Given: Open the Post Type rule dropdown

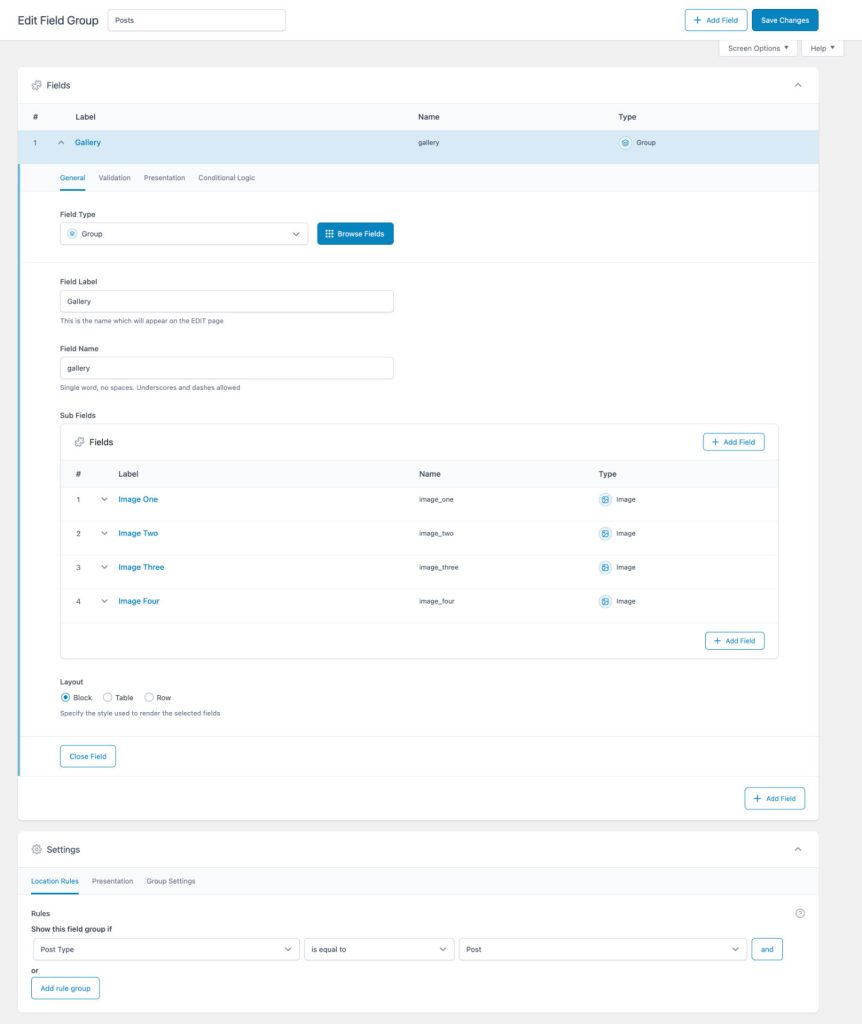Looking at the screenshot, I should pyautogui.click(x=165, y=949).
